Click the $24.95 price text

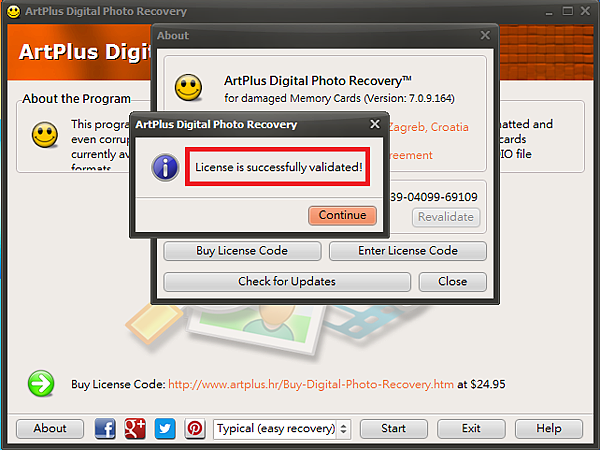click(x=488, y=384)
